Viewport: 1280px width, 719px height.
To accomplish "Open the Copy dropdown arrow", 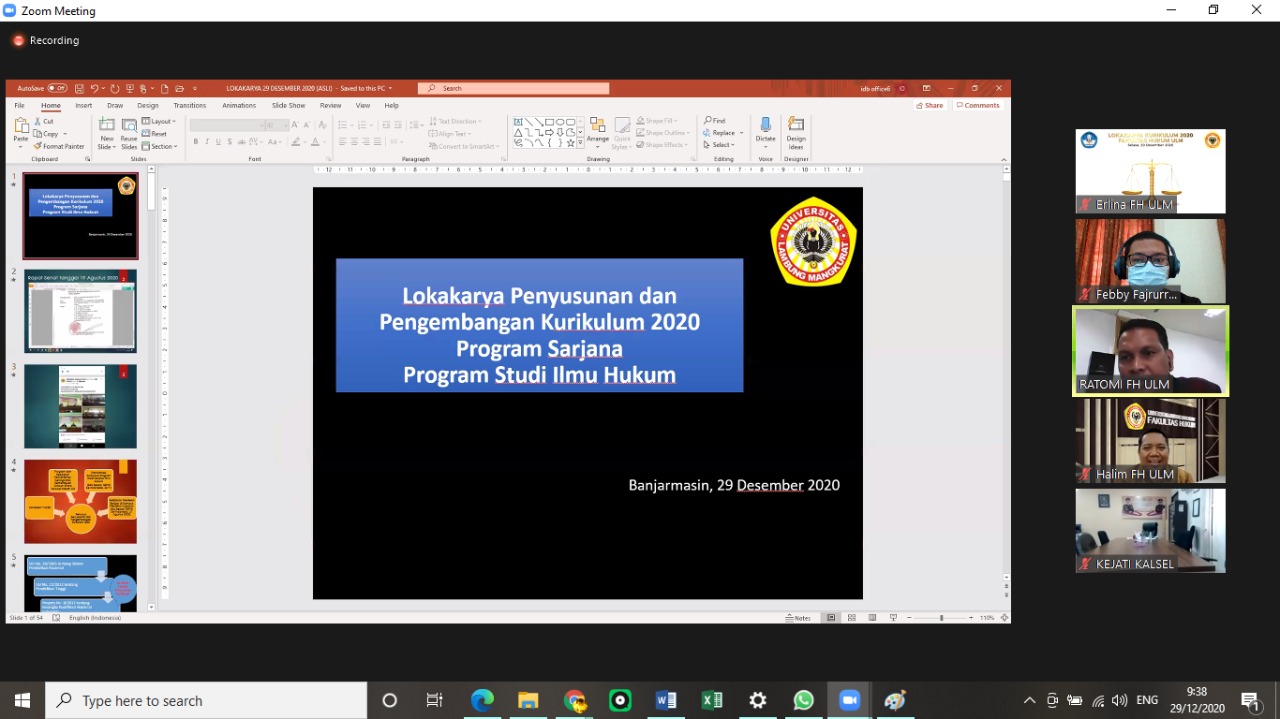I will pos(65,134).
